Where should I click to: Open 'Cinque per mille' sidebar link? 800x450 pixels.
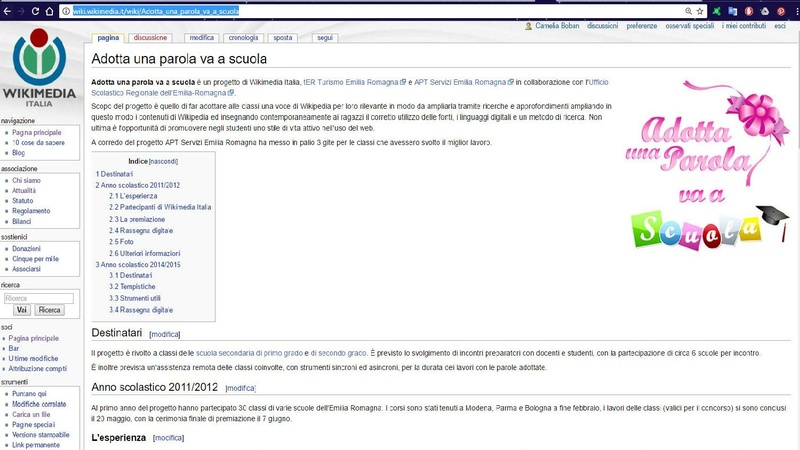coord(36,259)
